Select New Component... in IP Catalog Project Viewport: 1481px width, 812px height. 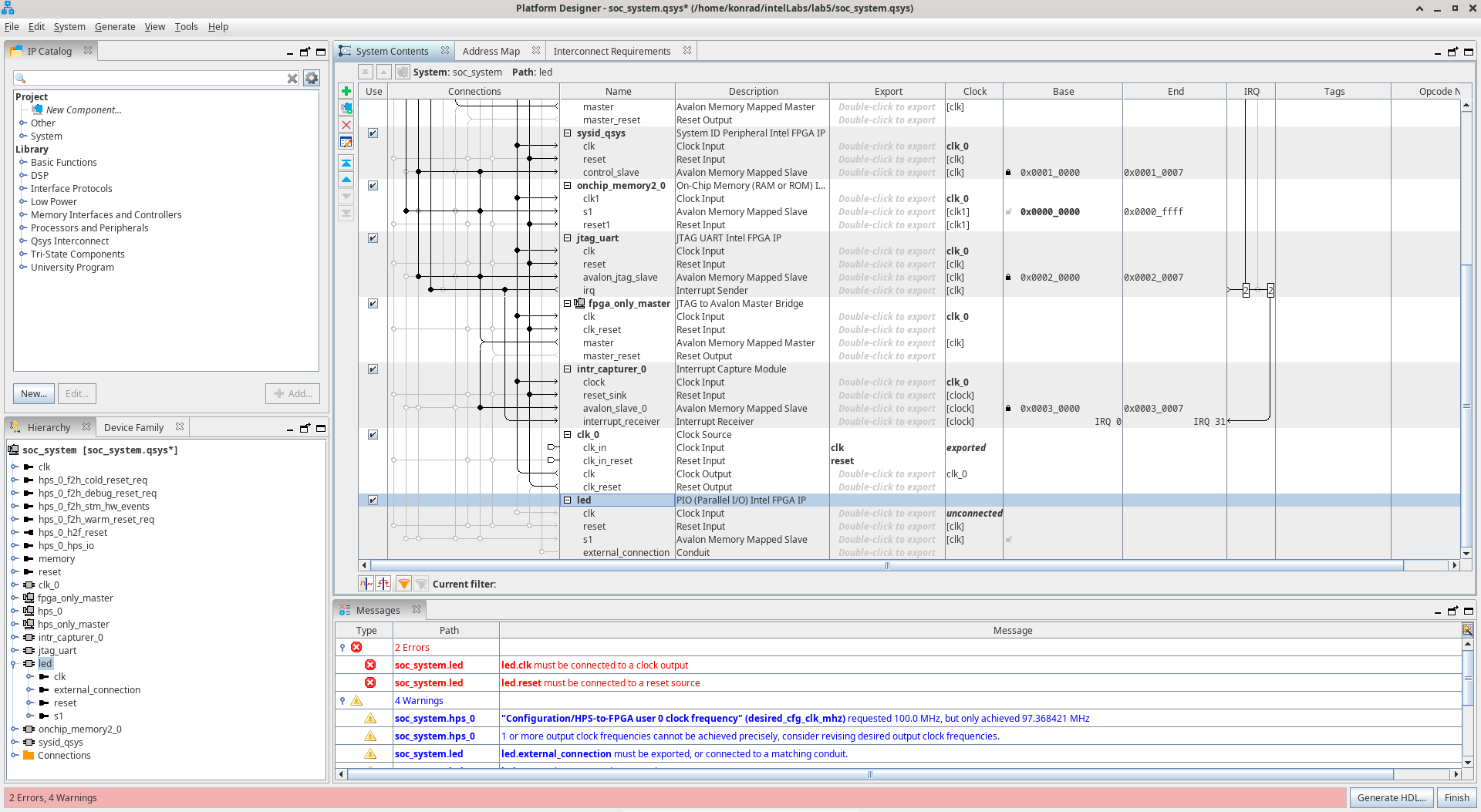pos(83,110)
